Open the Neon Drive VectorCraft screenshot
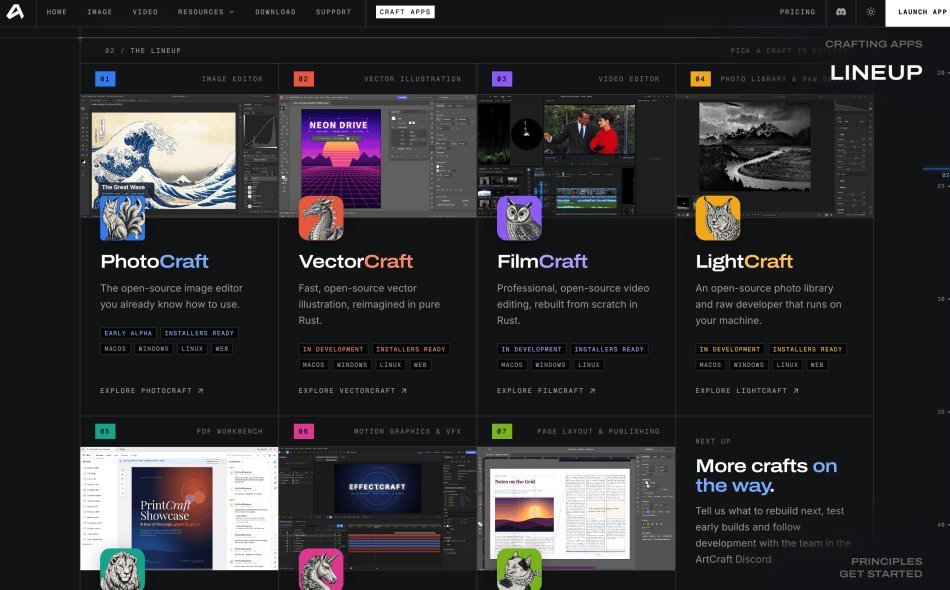The height and width of the screenshot is (590, 950). [377, 156]
